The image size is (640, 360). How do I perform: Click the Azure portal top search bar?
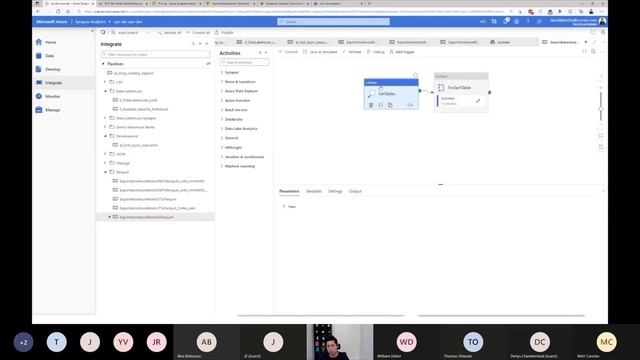pos(333,21)
